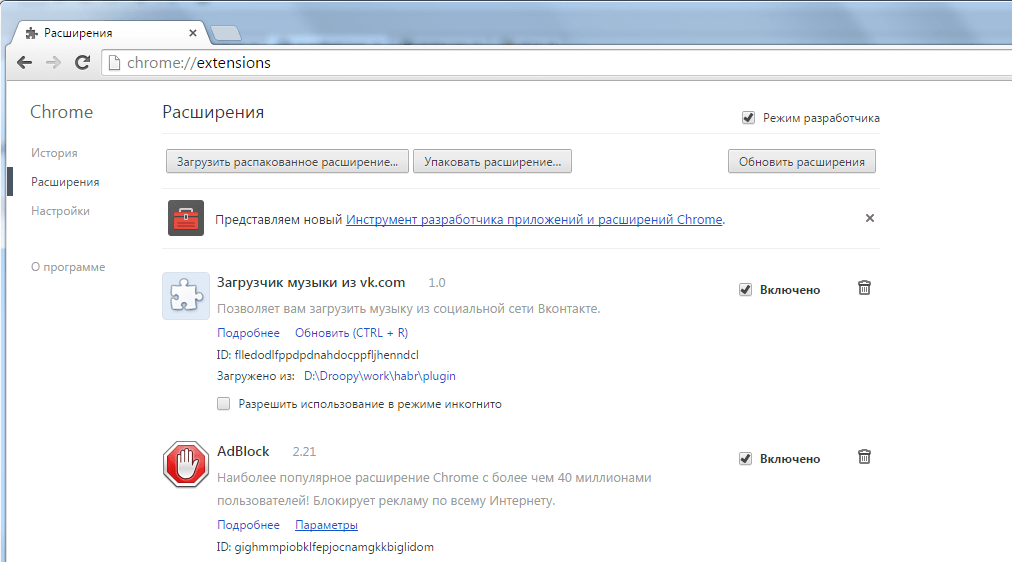Click the AdBlock extension name

(x=243, y=451)
